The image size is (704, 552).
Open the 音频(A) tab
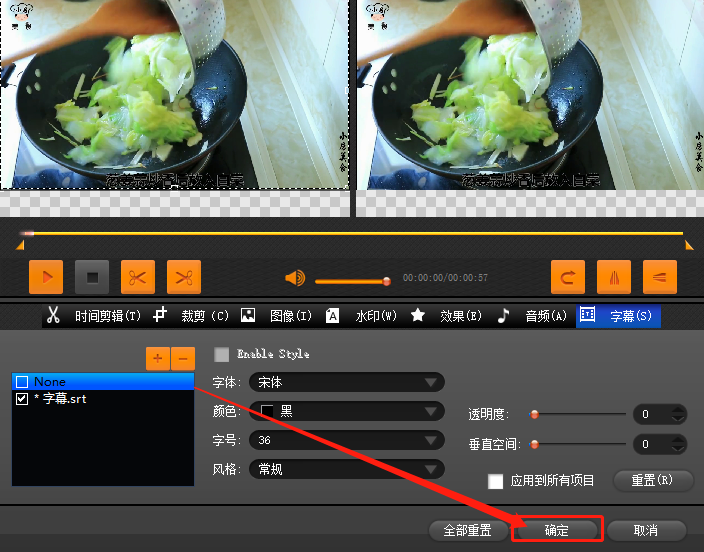(546, 316)
